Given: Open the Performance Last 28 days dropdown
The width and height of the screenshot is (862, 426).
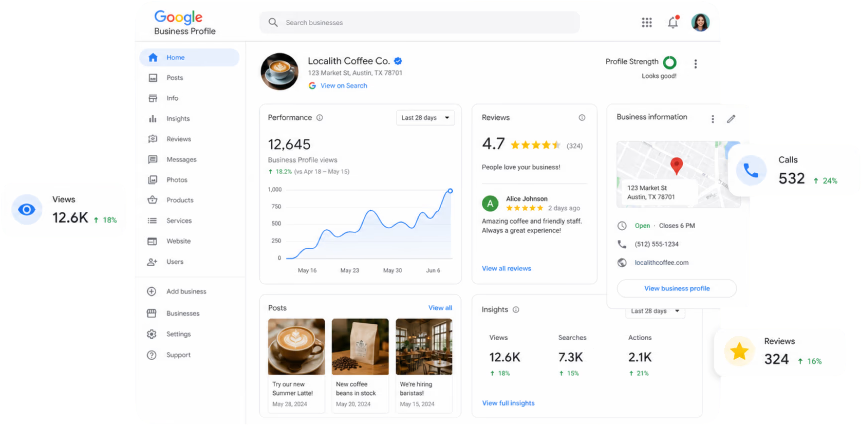Looking at the screenshot, I should pyautogui.click(x=425, y=118).
